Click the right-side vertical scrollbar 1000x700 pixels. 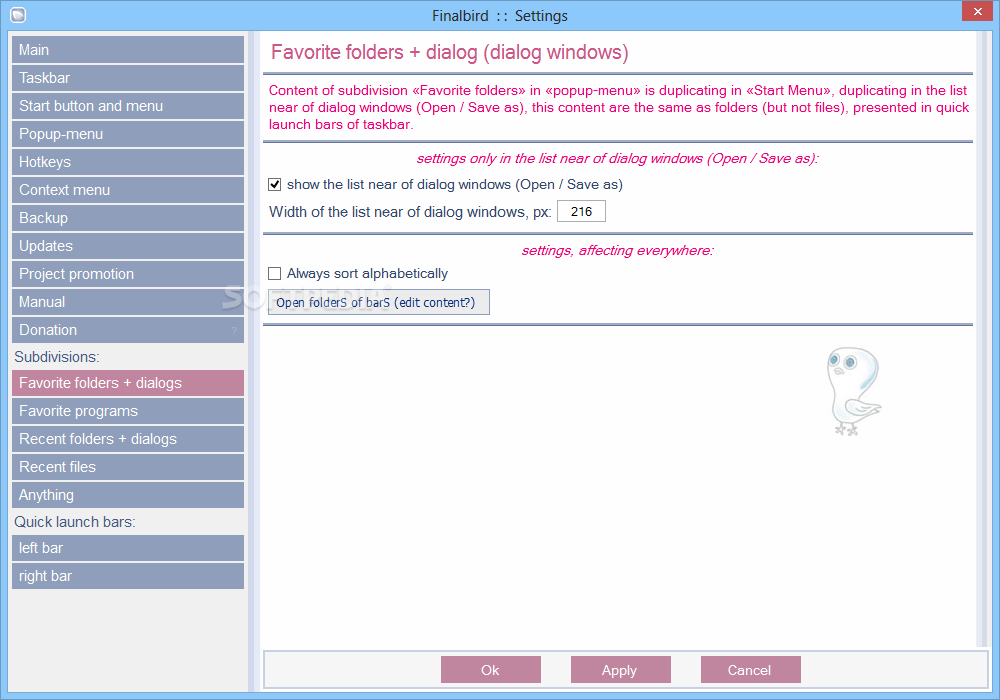(982, 339)
